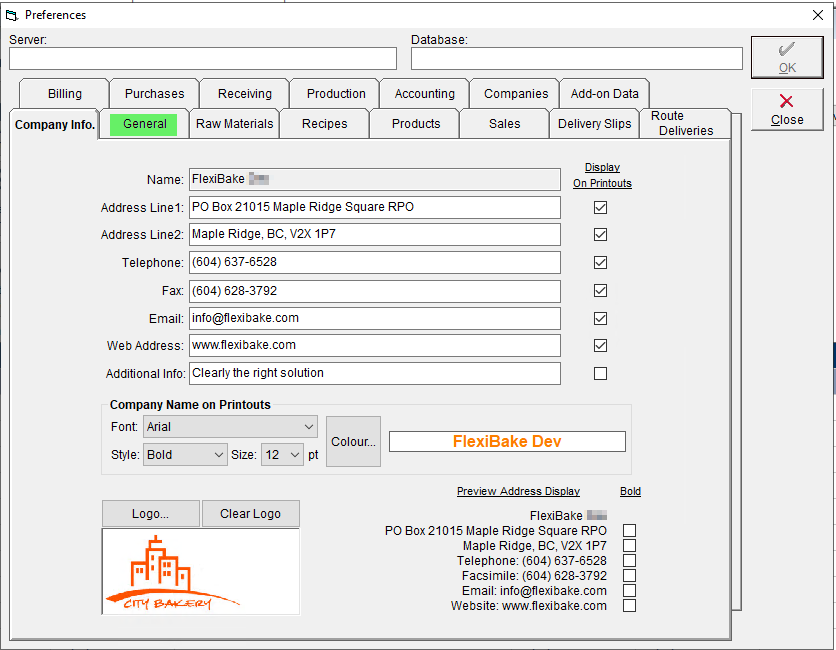Switch to the Add-on Data tab
Image resolution: width=836 pixels, height=650 pixels.
(605, 94)
